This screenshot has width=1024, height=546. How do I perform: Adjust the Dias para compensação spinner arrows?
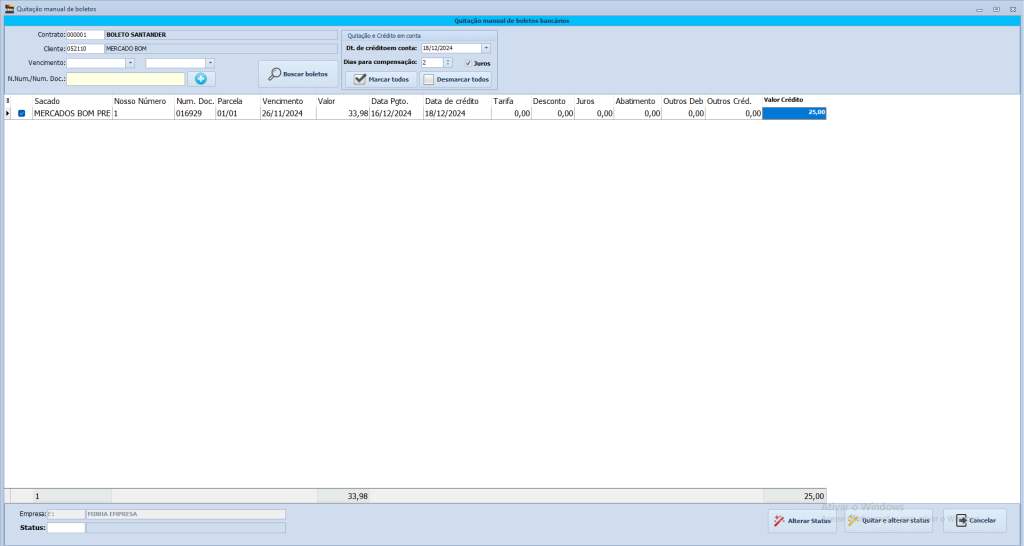448,63
